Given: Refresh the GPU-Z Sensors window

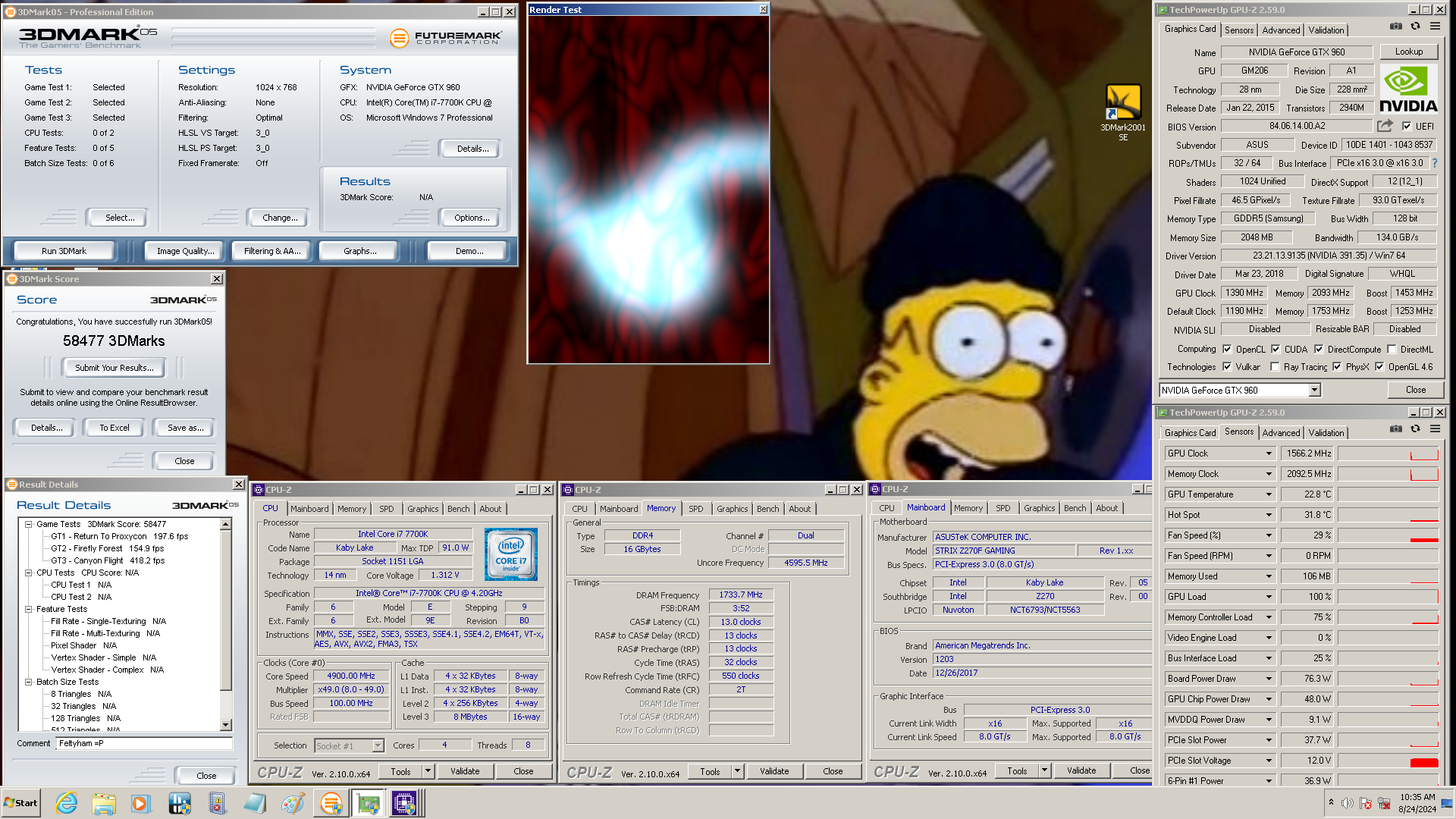Looking at the screenshot, I should click(x=1415, y=429).
